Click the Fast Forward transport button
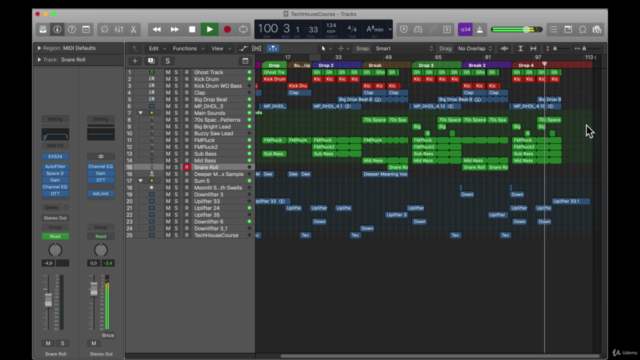Image resolution: width=640 pixels, height=360 pixels. (x=174, y=29)
